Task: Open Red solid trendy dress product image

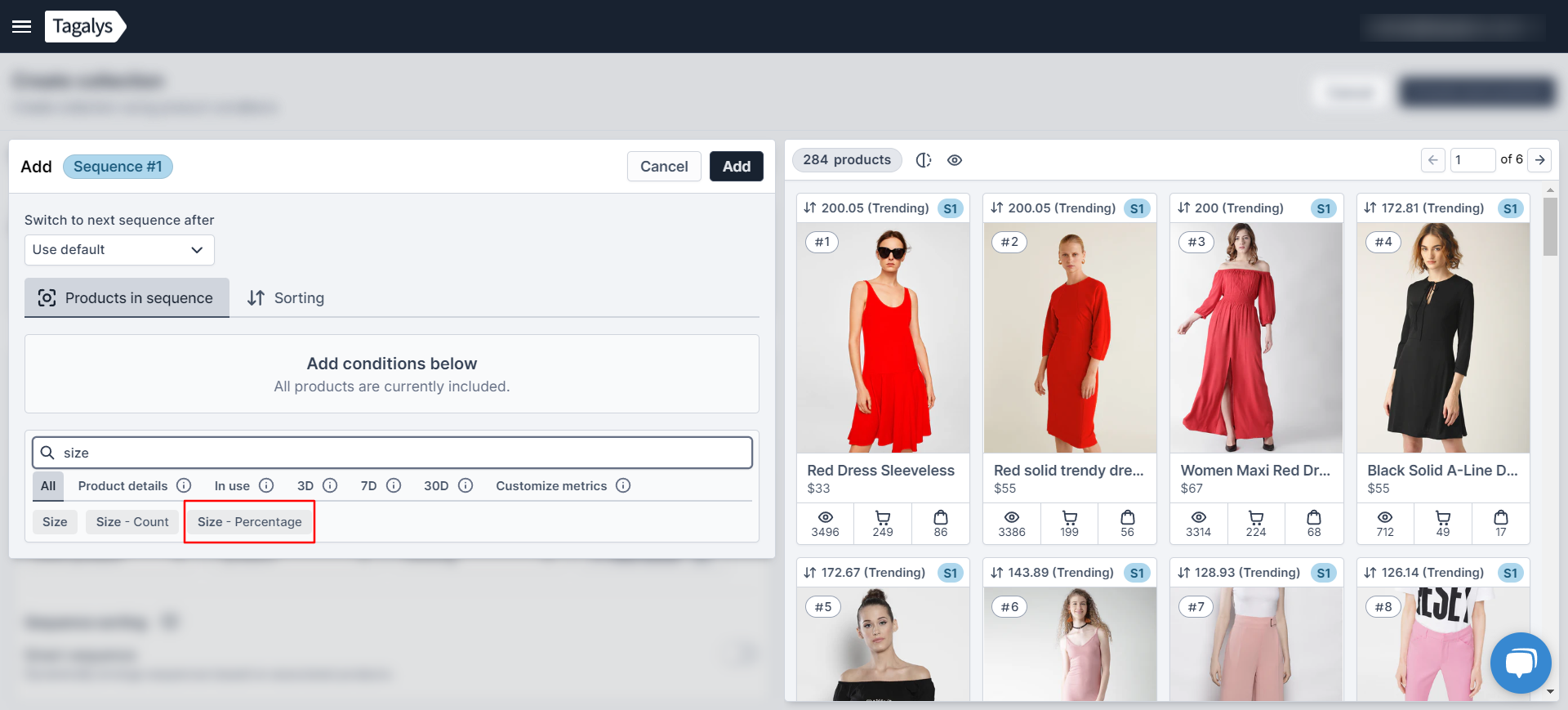Action: (1070, 338)
